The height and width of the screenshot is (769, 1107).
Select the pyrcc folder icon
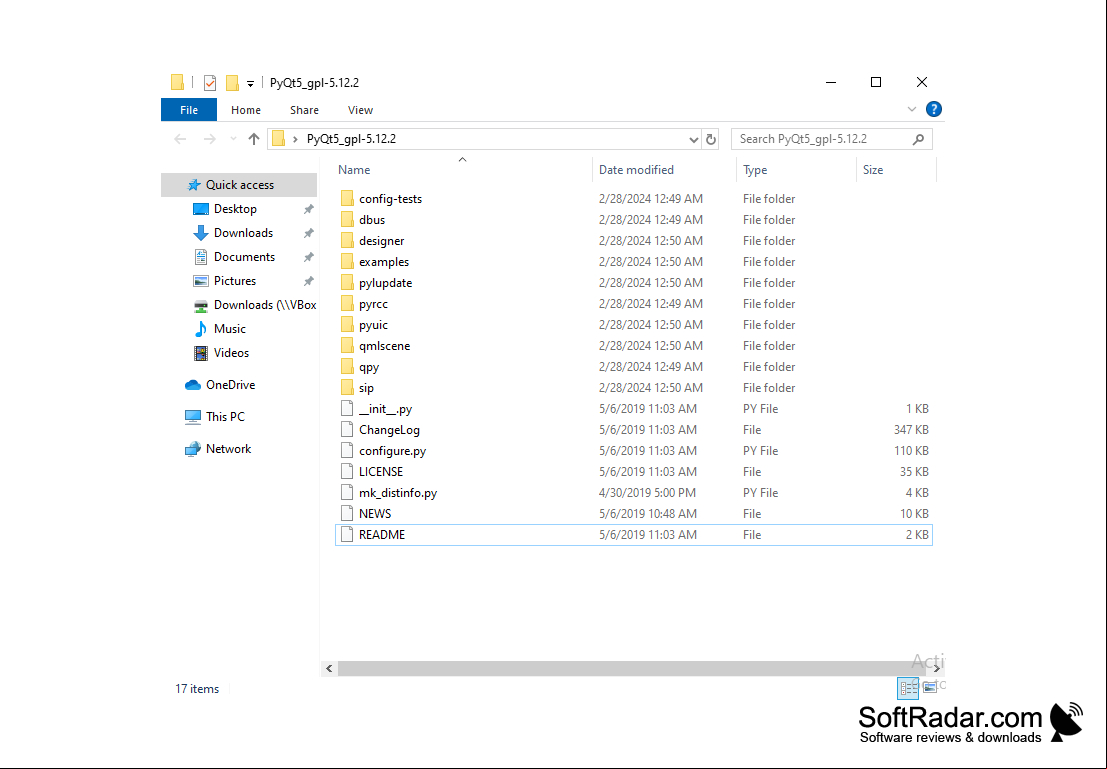[347, 304]
